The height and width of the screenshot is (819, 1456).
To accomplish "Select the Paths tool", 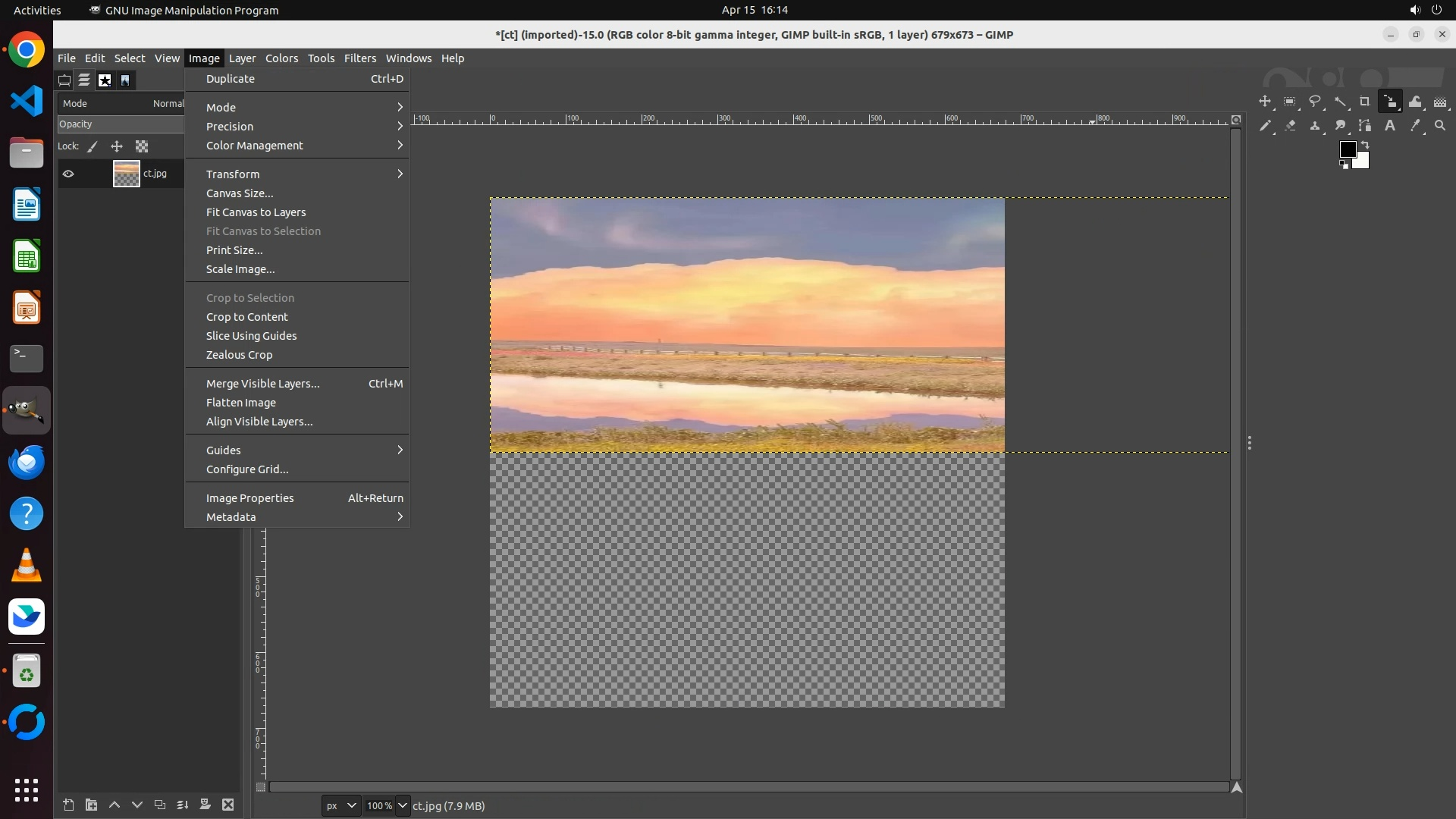I will pyautogui.click(x=1365, y=126).
